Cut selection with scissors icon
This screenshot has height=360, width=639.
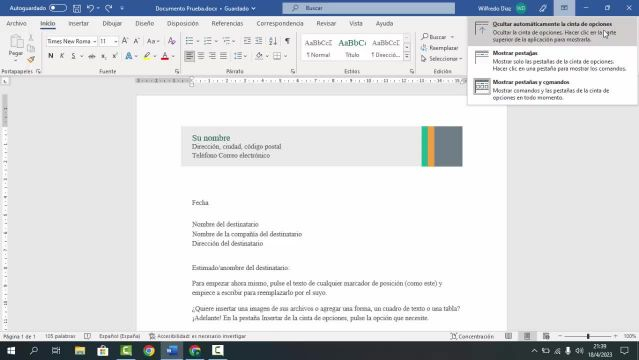tap(31, 38)
